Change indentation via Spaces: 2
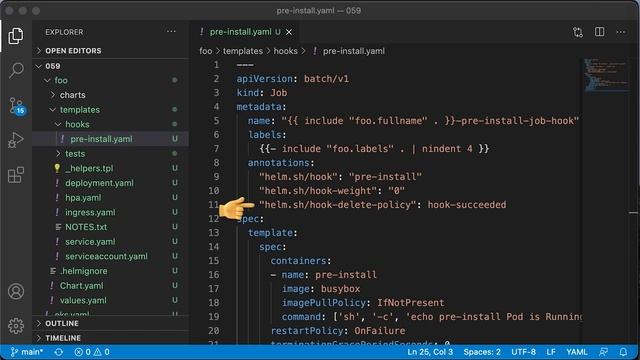 tap(482, 352)
